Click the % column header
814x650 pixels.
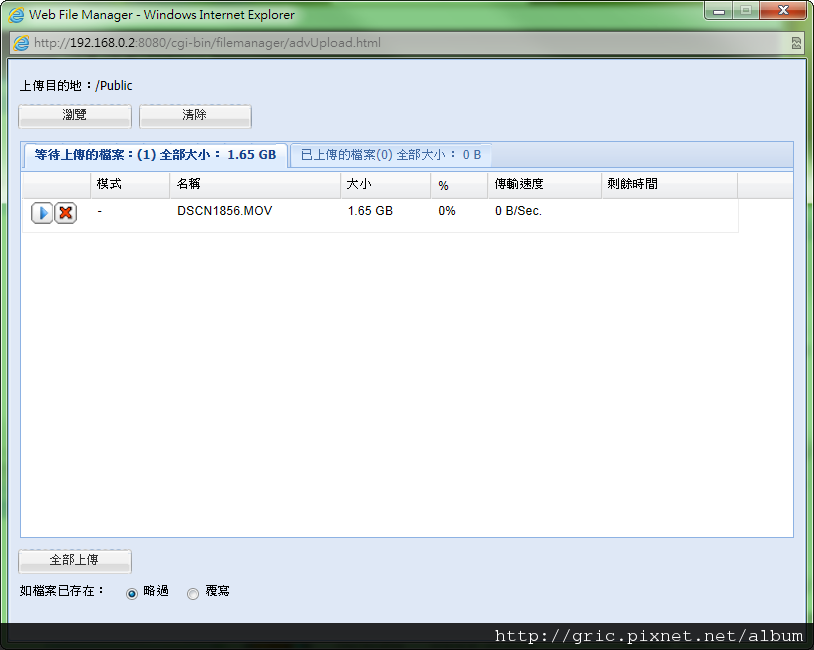[459, 185]
